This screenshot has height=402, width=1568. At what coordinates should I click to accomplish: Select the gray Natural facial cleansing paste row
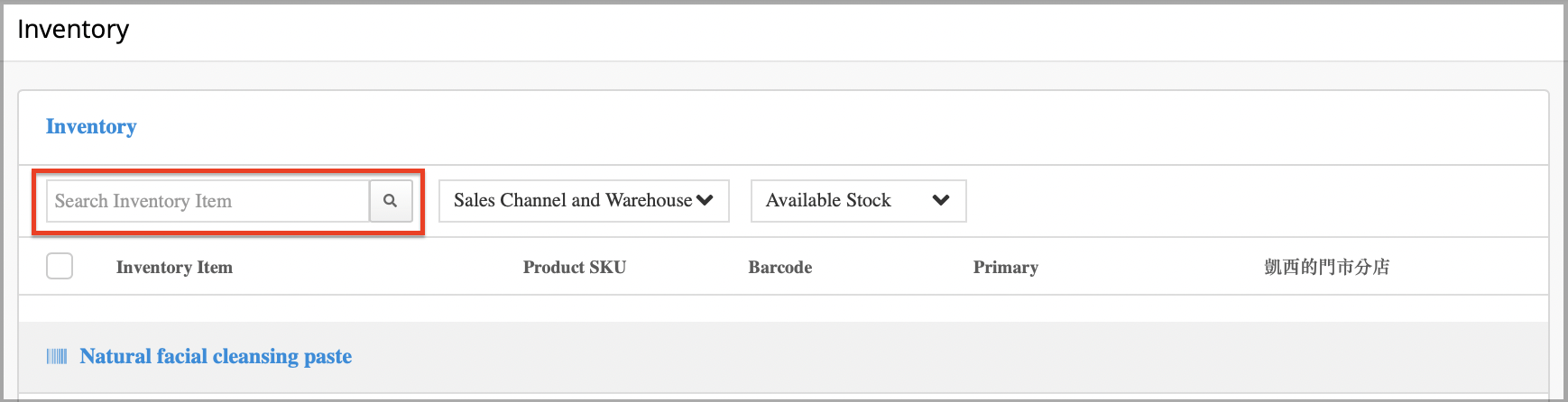783,357
